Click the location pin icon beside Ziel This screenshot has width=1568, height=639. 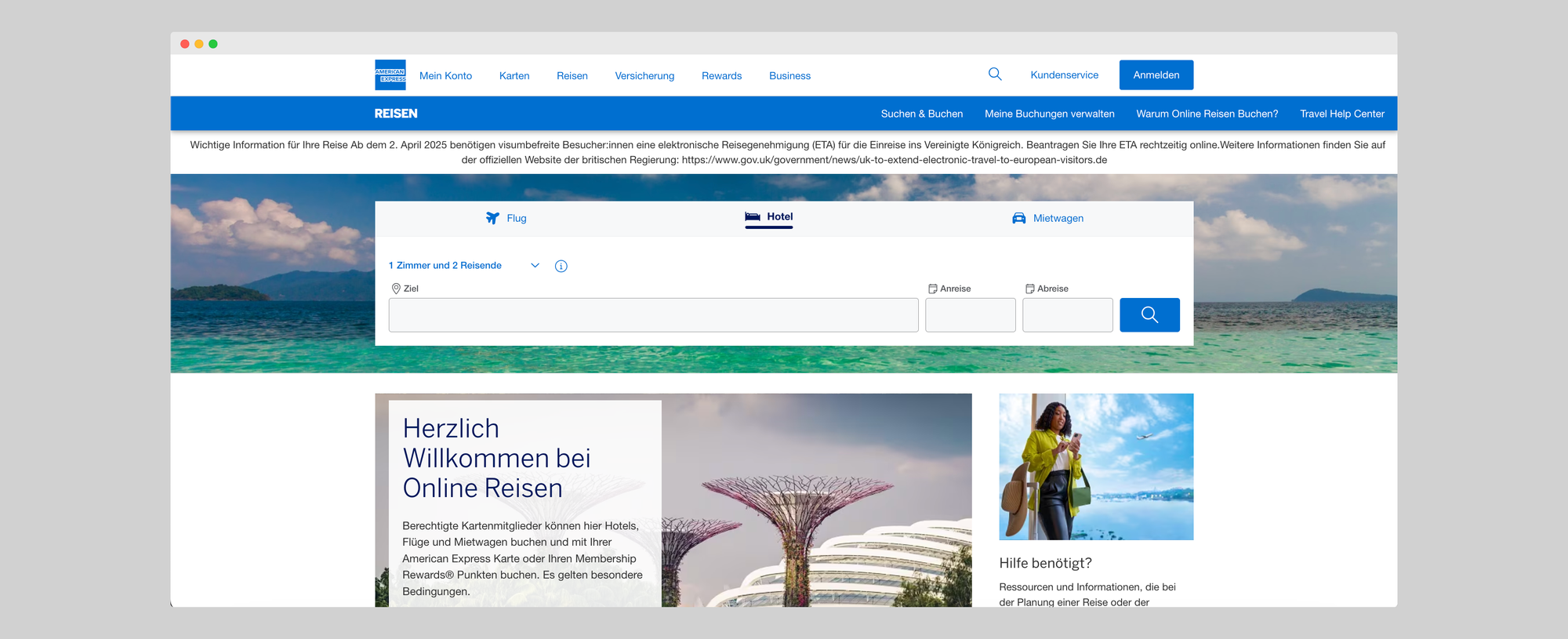pyautogui.click(x=396, y=289)
